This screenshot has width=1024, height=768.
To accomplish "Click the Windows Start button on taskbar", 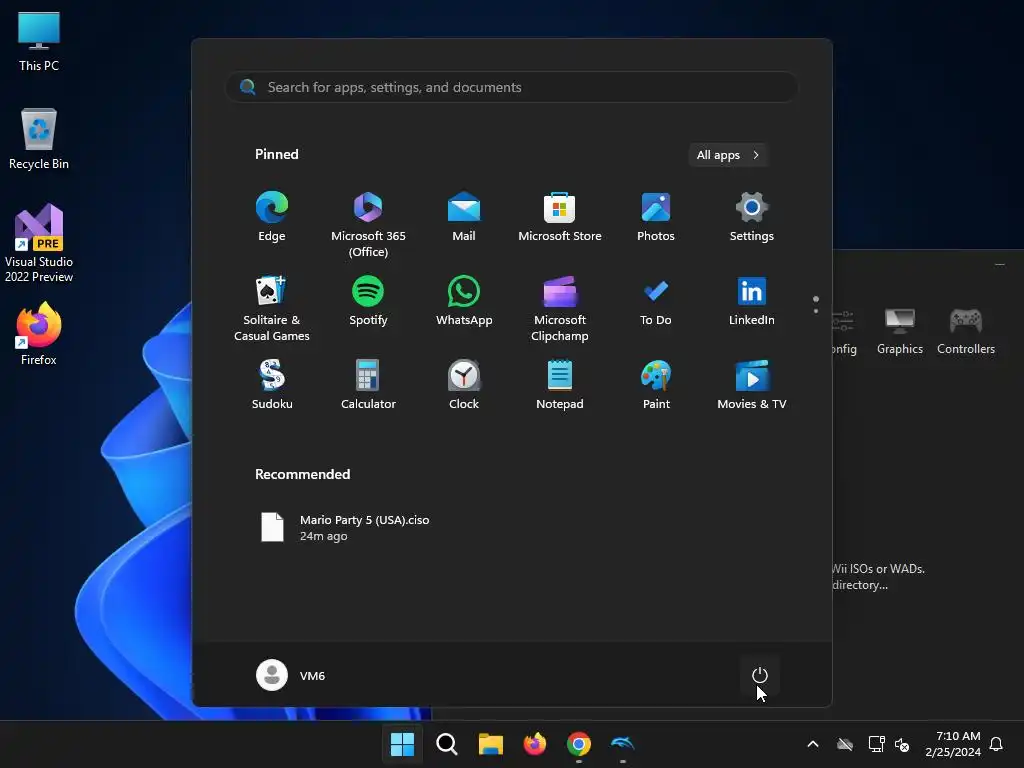I will (402, 744).
